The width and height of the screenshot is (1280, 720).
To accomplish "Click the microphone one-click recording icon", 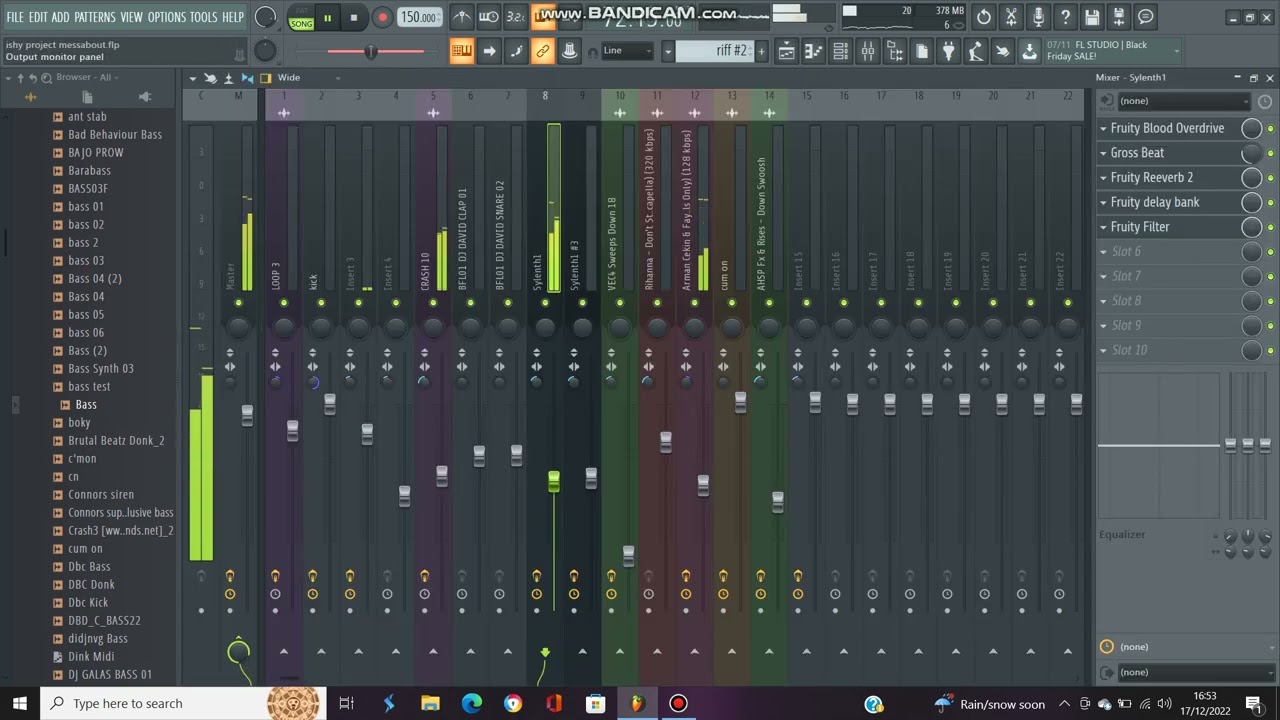I will pyautogui.click(x=1038, y=17).
